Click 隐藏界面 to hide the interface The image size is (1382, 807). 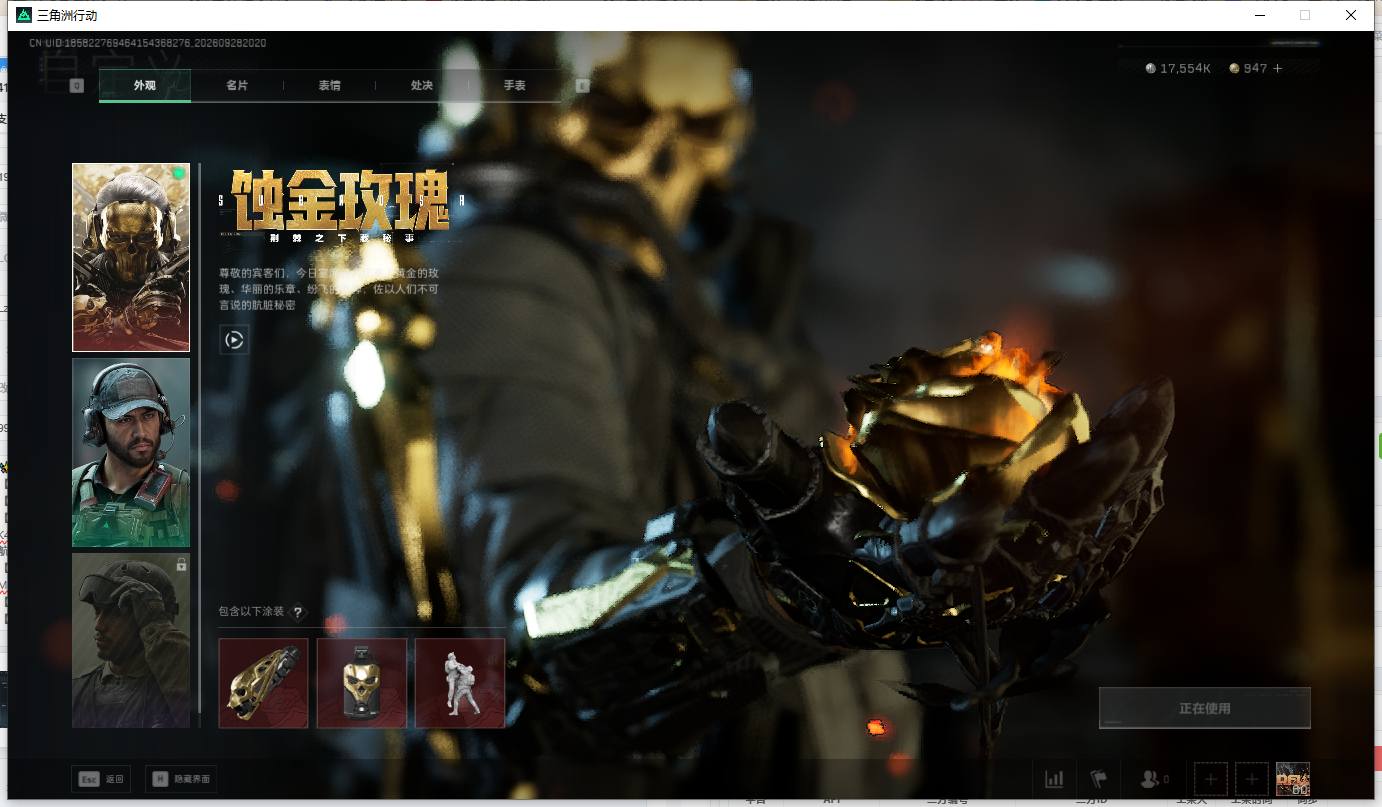click(190, 779)
